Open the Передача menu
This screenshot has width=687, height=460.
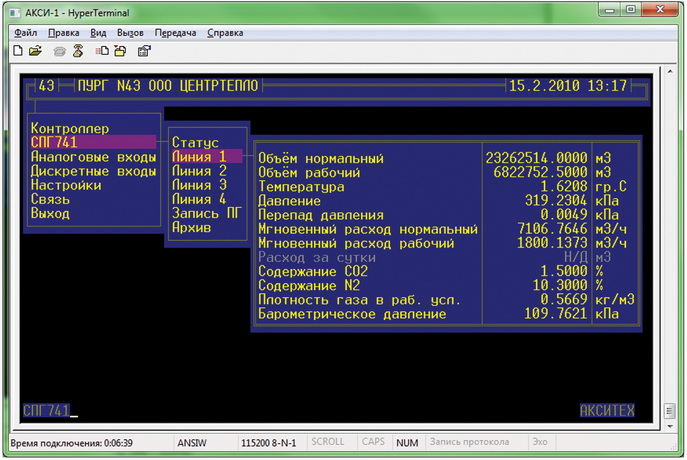point(175,33)
